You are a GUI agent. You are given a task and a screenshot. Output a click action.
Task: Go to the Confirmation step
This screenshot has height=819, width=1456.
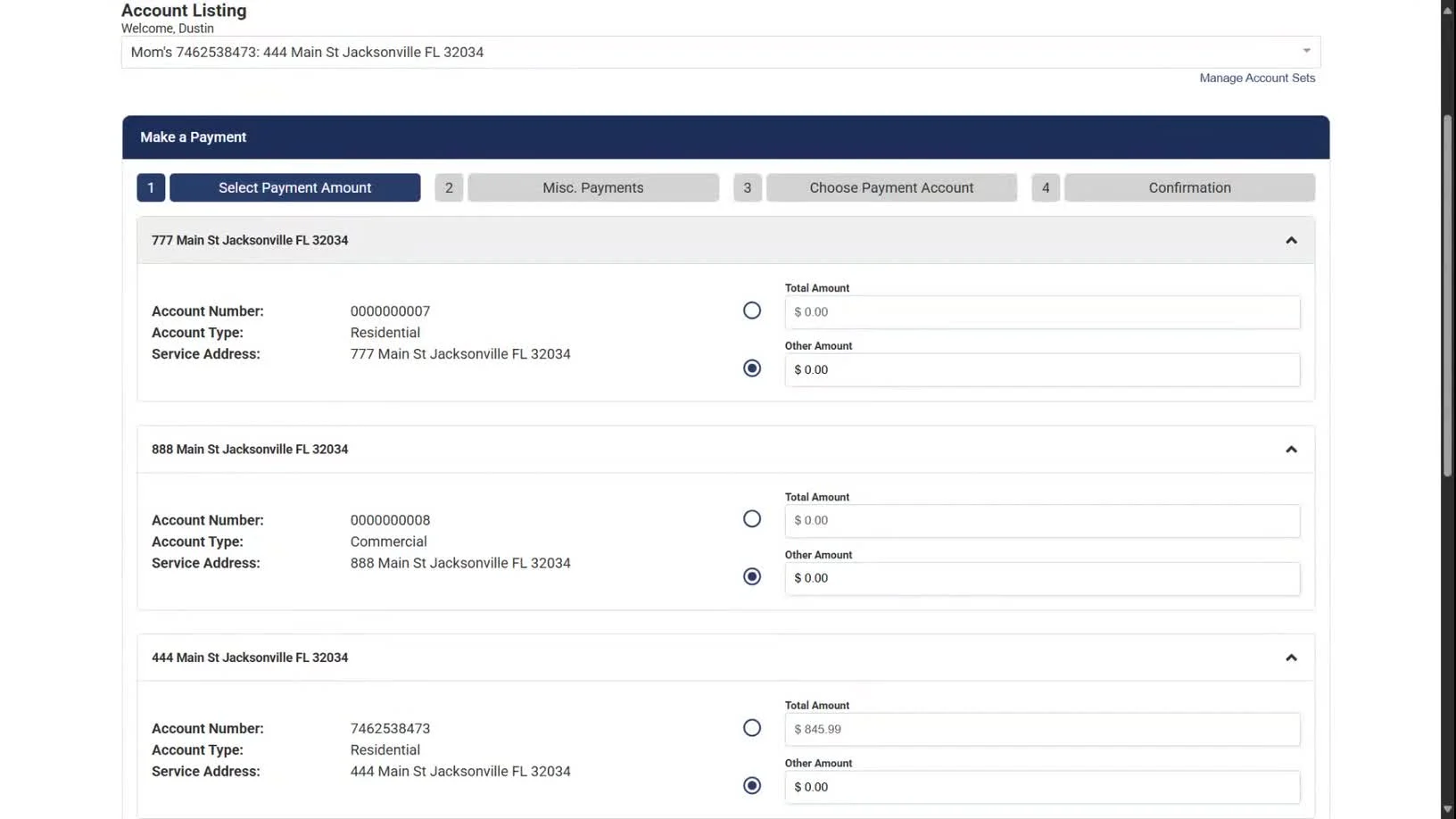click(x=1189, y=187)
